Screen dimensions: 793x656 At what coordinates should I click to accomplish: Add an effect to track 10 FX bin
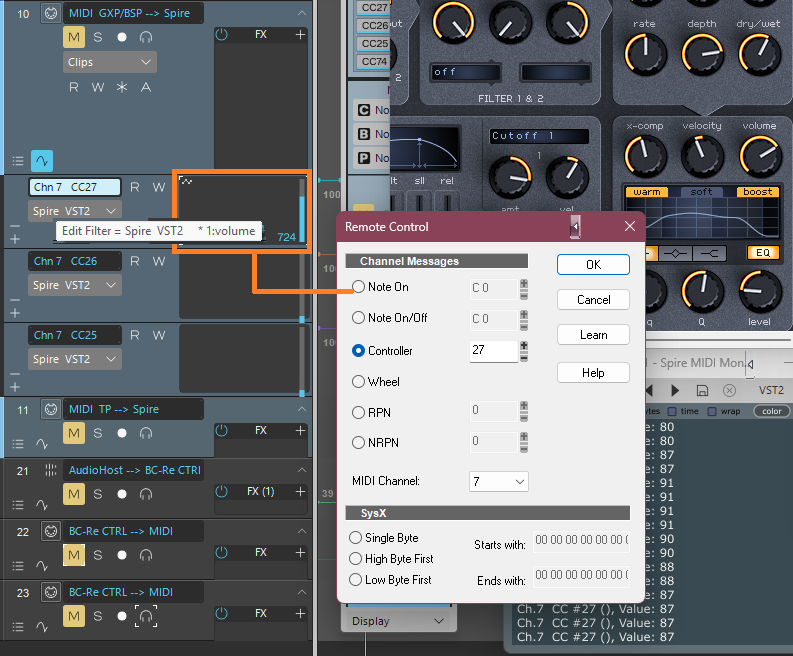pyautogui.click(x=300, y=34)
